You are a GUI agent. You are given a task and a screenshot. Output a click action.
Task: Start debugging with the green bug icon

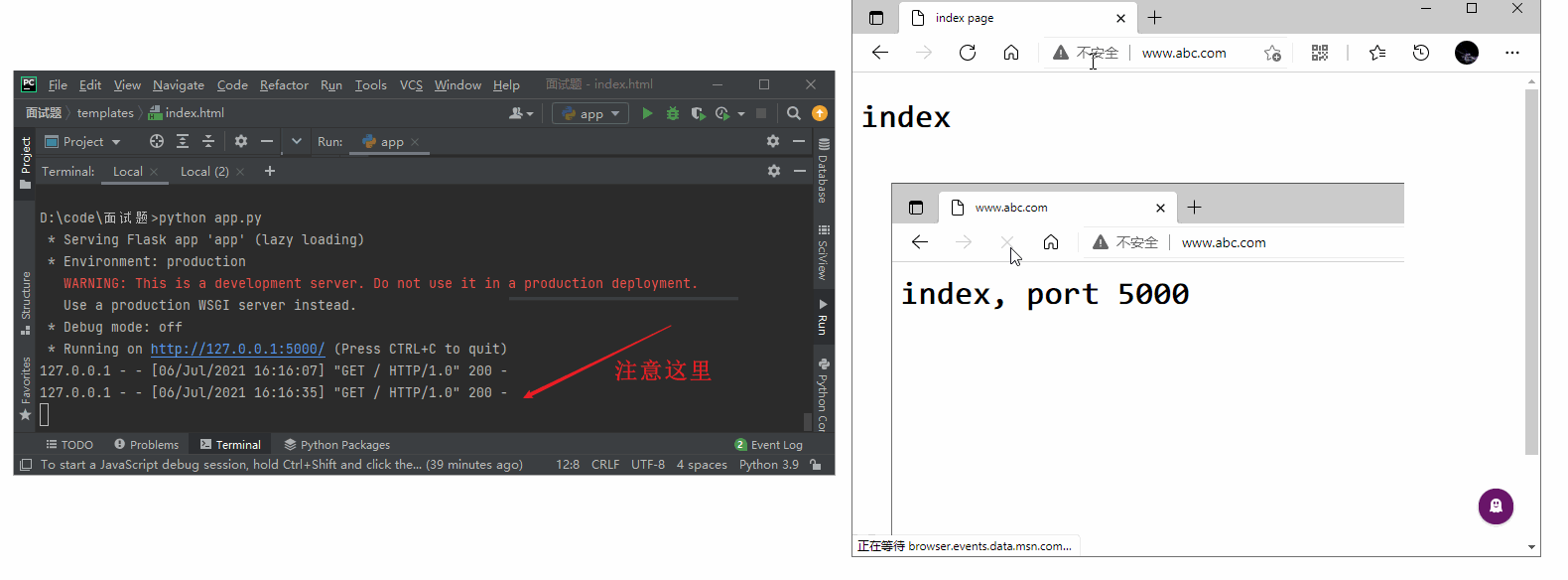click(x=673, y=113)
